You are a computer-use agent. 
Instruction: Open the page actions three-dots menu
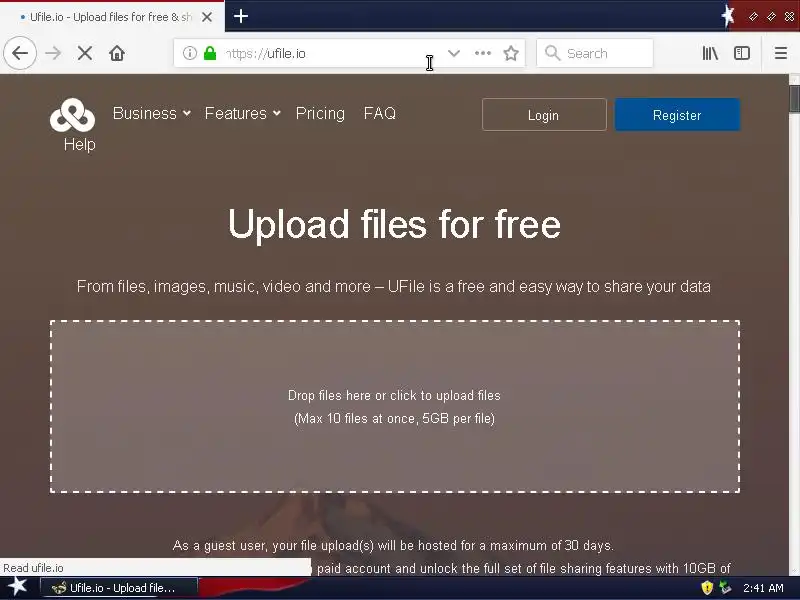point(483,53)
